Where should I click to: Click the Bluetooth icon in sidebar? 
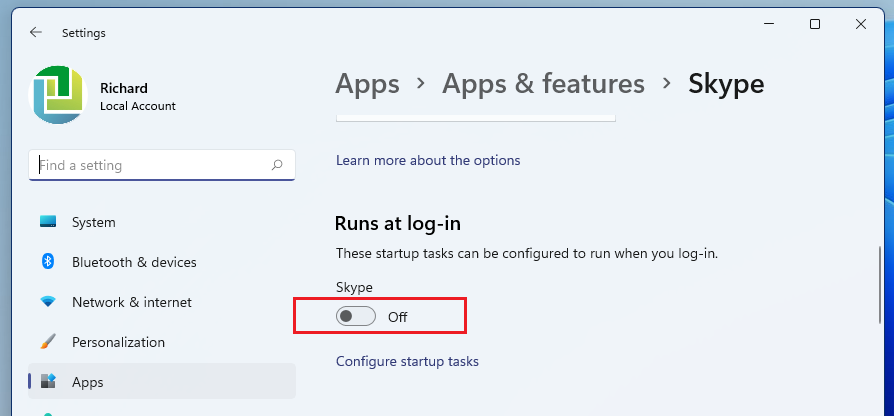48,262
